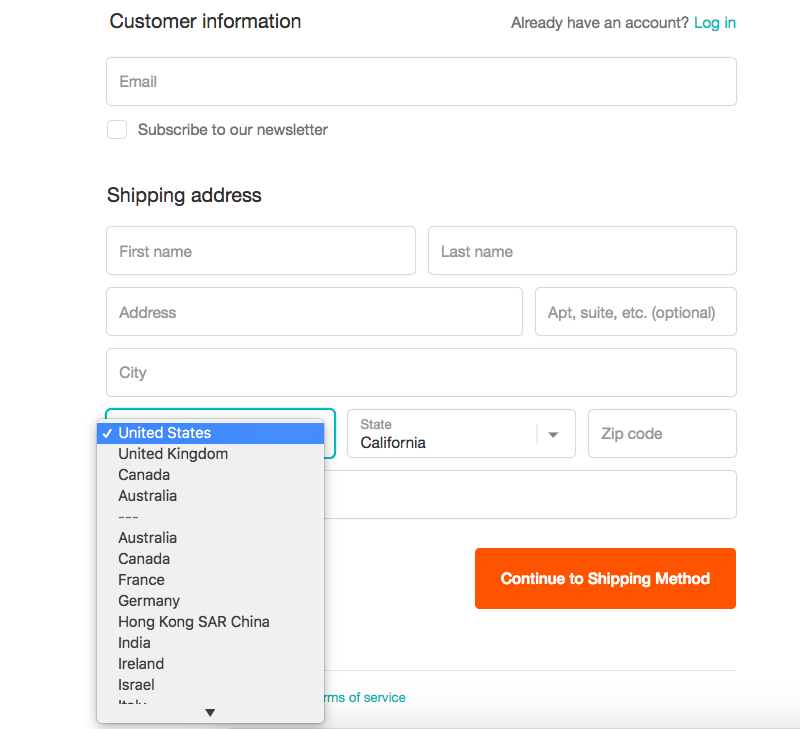Focus the Address text field
The height and width of the screenshot is (729, 800).
click(x=314, y=312)
